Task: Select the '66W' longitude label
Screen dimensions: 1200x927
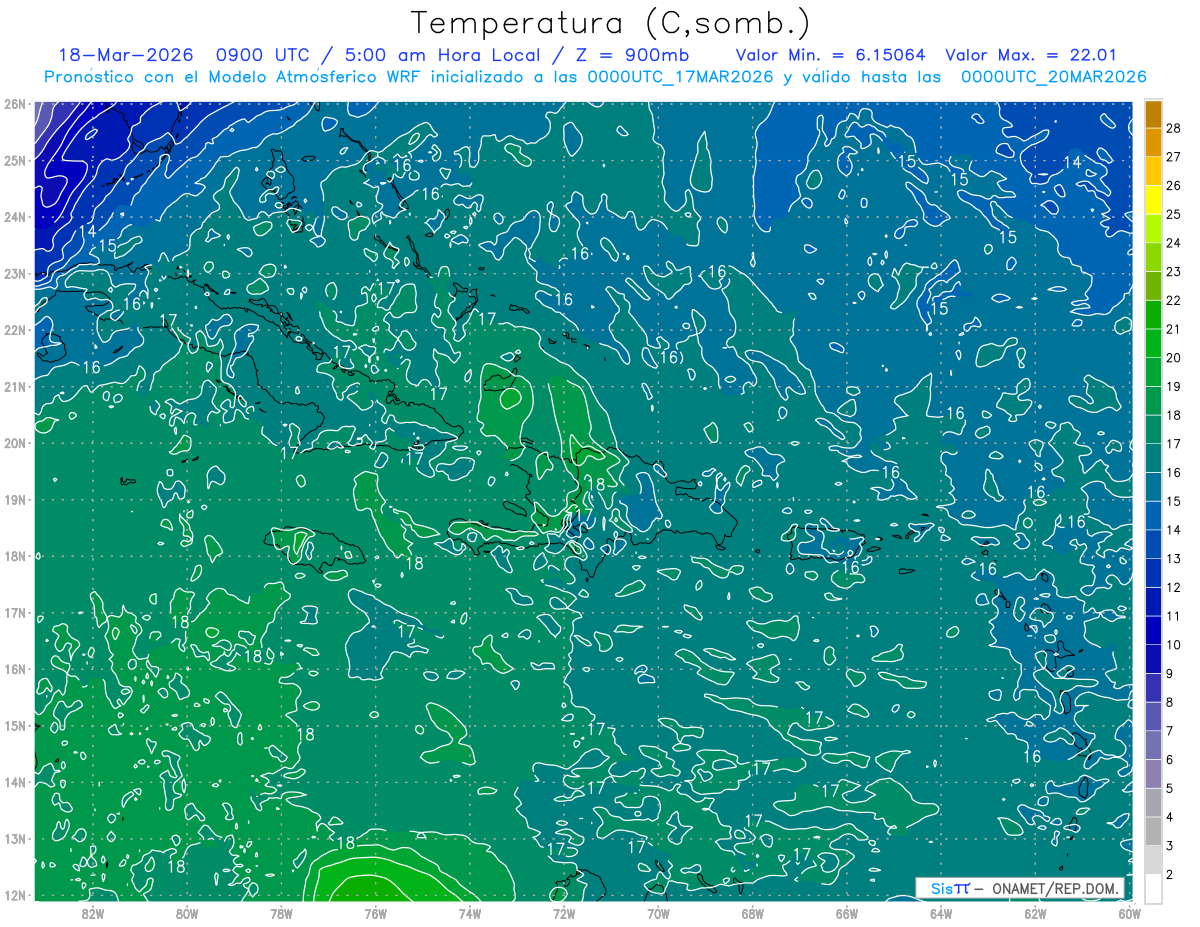Action: [847, 913]
